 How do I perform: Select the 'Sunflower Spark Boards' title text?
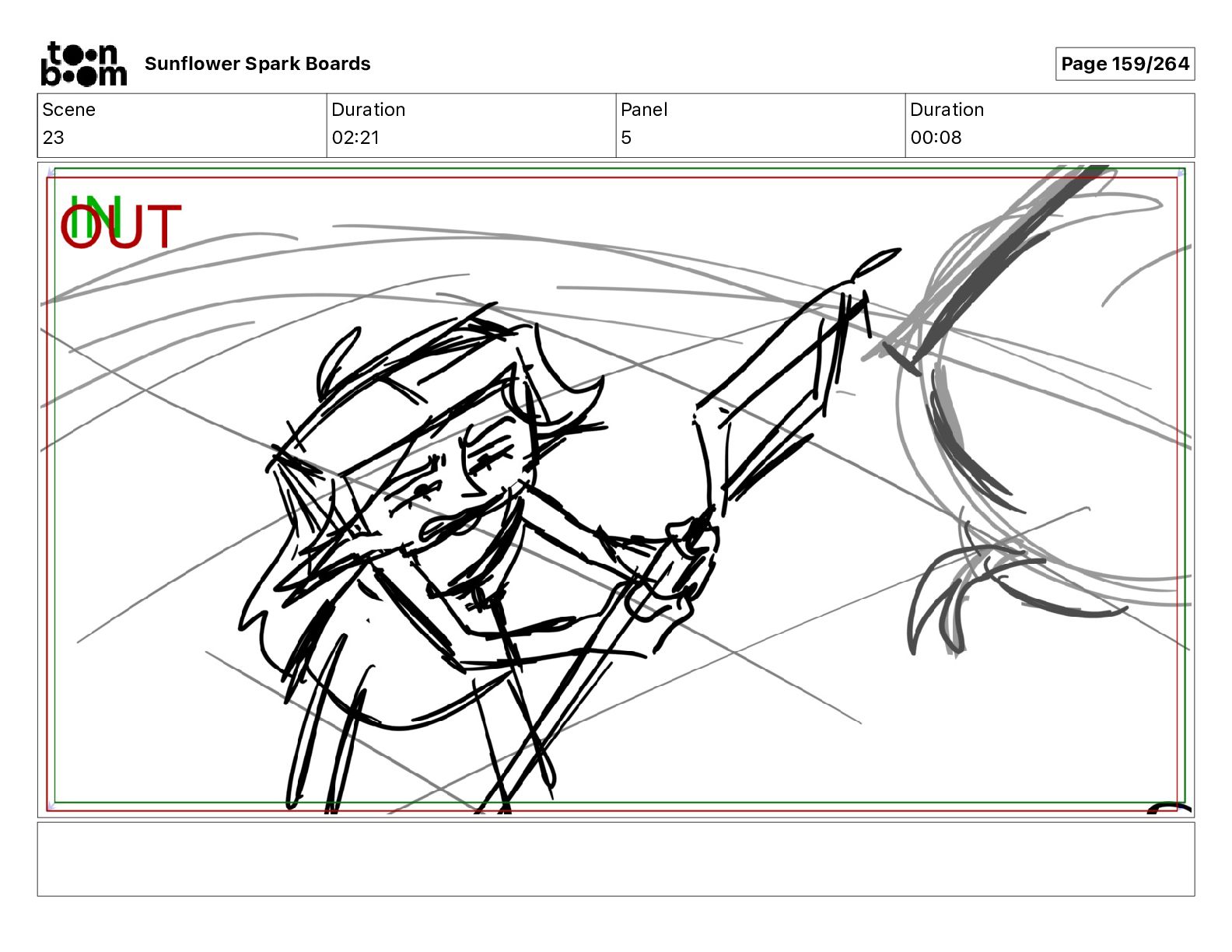[x=257, y=64]
